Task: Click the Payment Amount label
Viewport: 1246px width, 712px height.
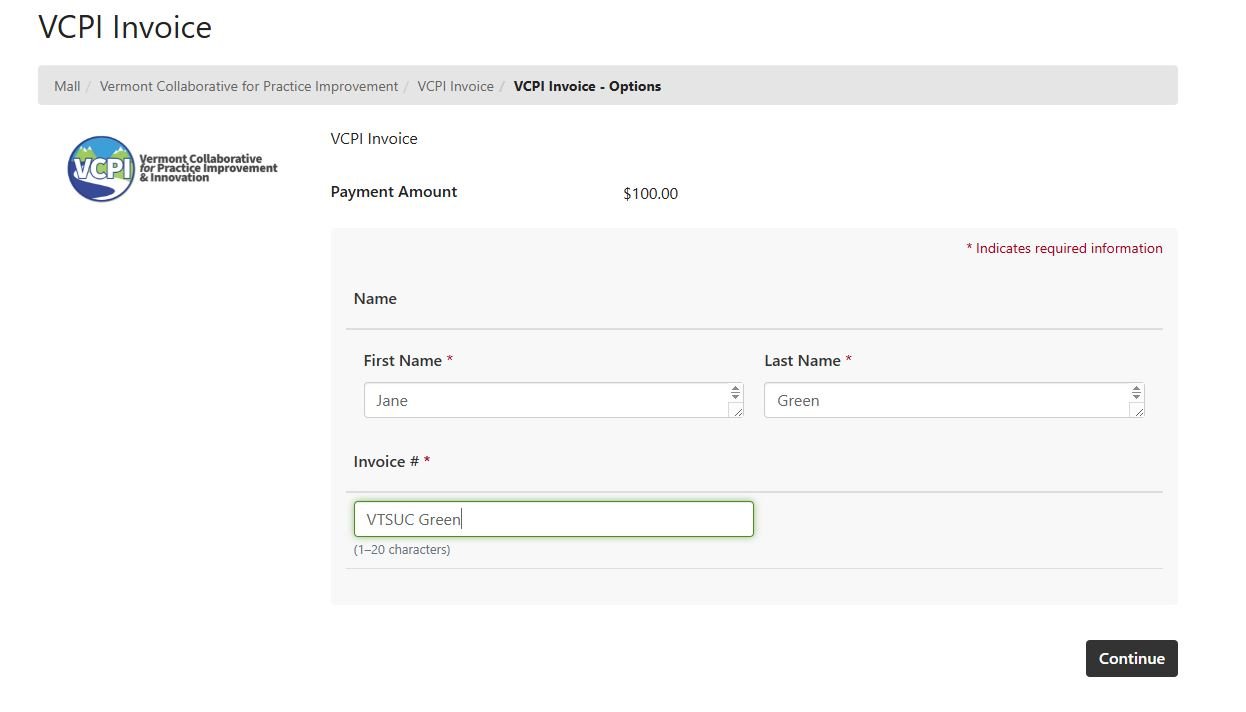Action: coord(394,192)
